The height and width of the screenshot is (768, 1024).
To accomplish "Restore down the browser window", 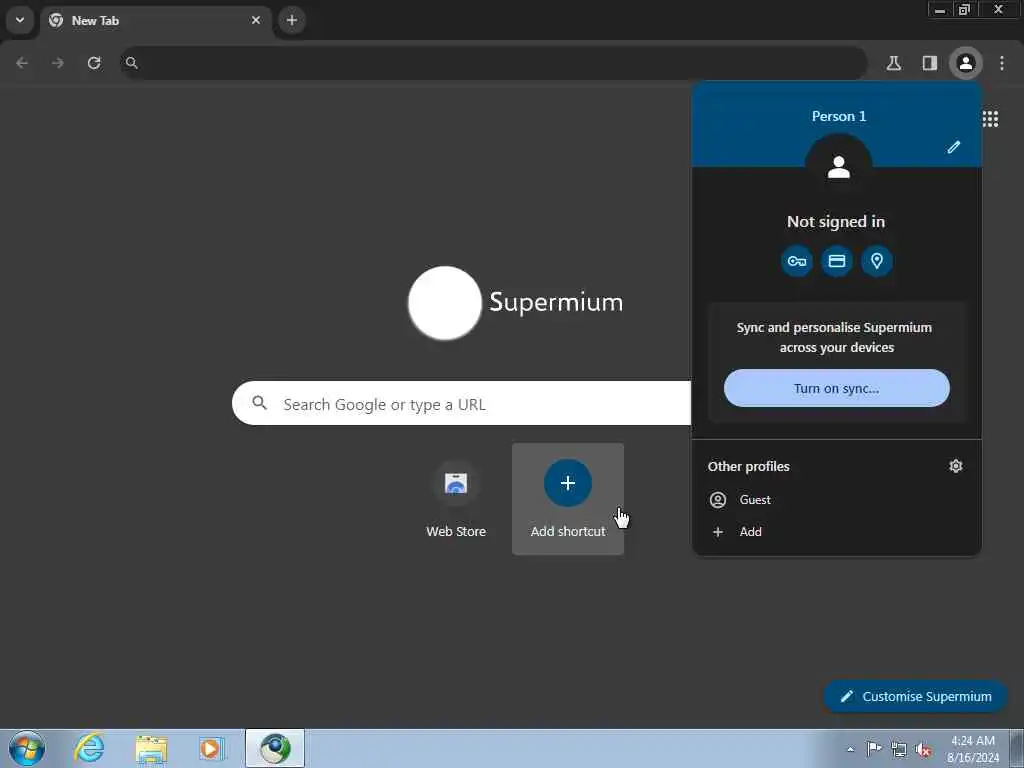I will [964, 10].
